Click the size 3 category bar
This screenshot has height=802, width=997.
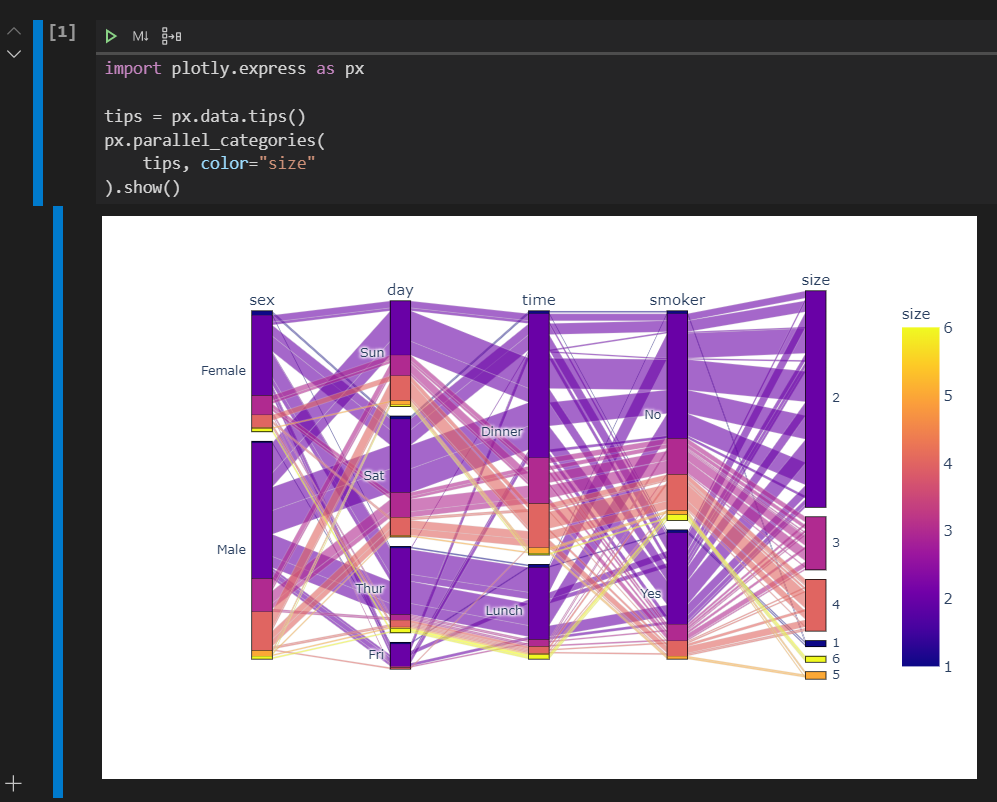pyautogui.click(x=816, y=543)
